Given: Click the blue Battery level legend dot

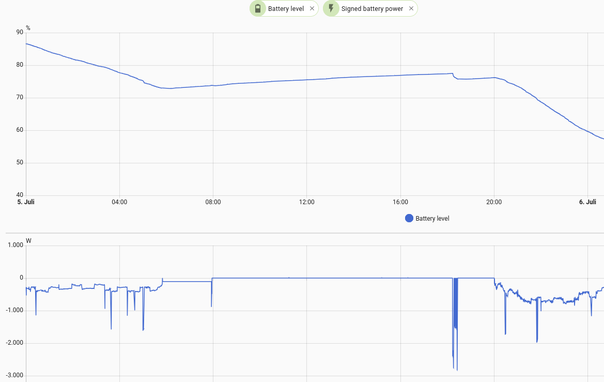Looking at the screenshot, I should coord(409,218).
